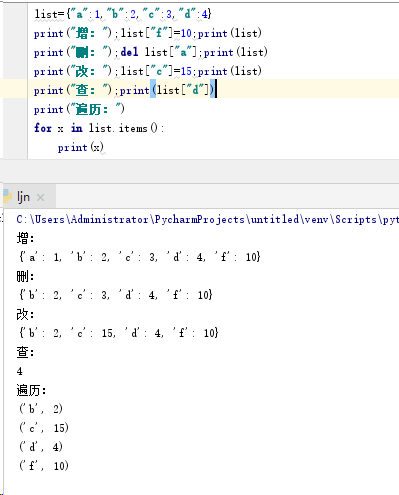Click output dictionary containing 'c': 15
Viewport: 399px width, 495px height.
pos(118,333)
